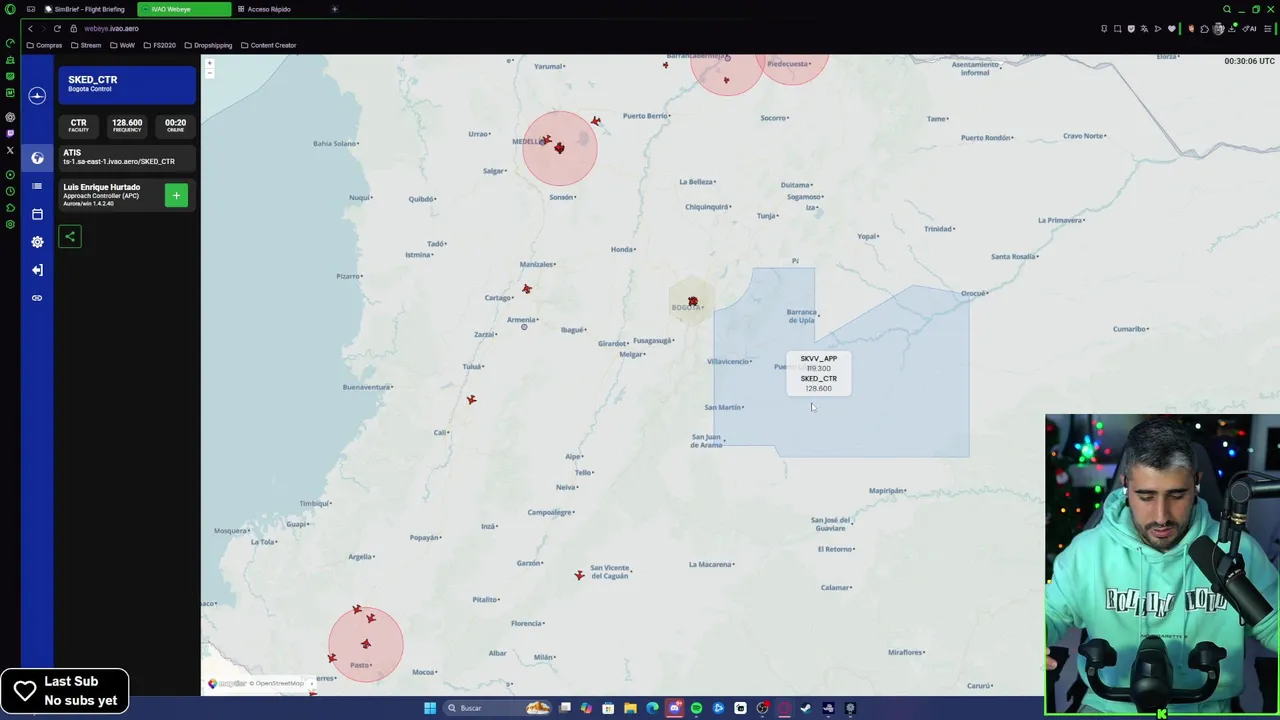Image resolution: width=1280 pixels, height=720 pixels.
Task: Switch to IVAO Webeye tab
Action: 185,9
